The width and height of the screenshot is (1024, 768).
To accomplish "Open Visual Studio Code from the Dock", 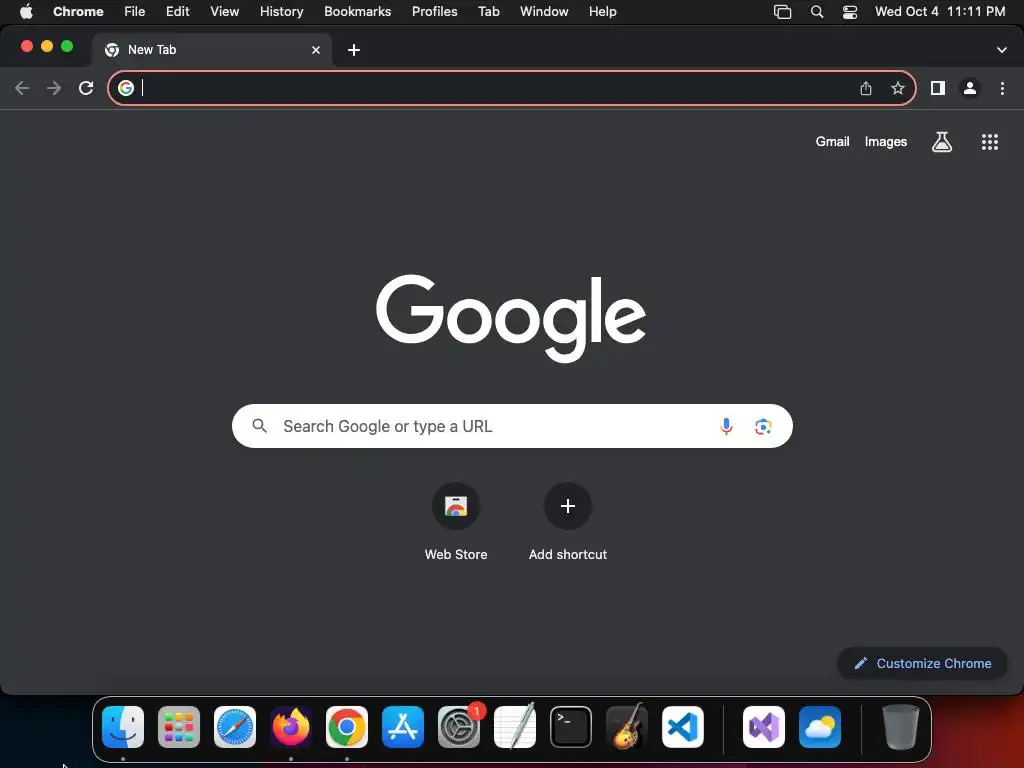I will pyautogui.click(x=682, y=727).
